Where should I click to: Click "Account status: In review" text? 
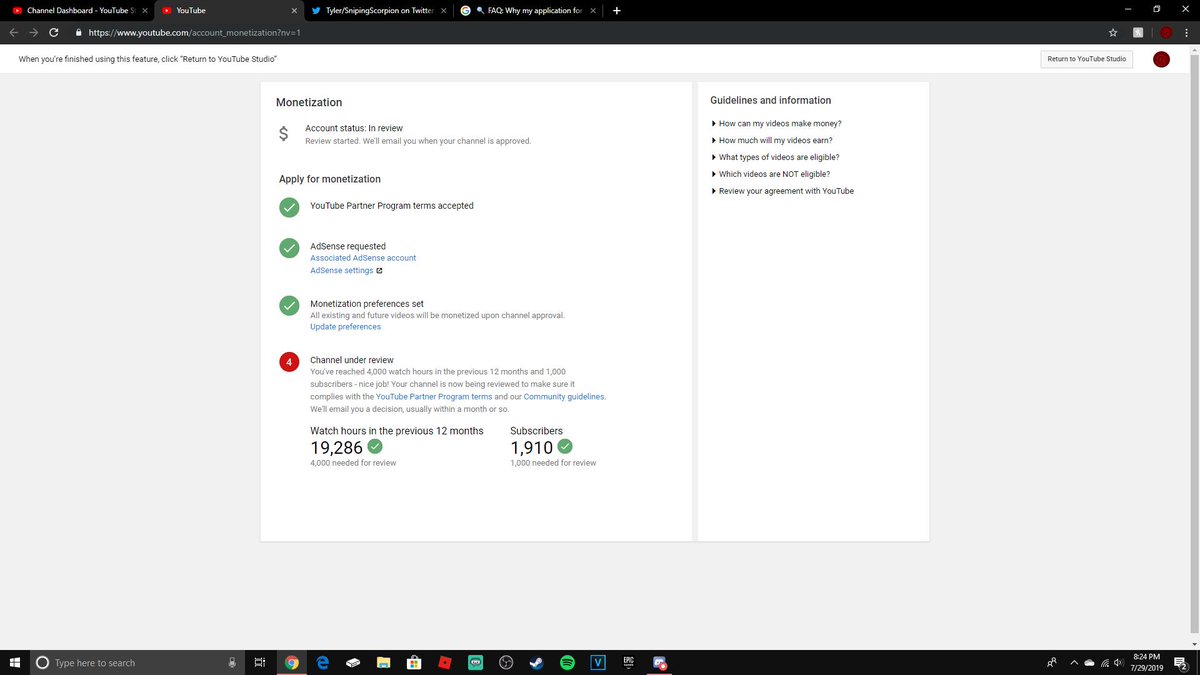tap(354, 128)
